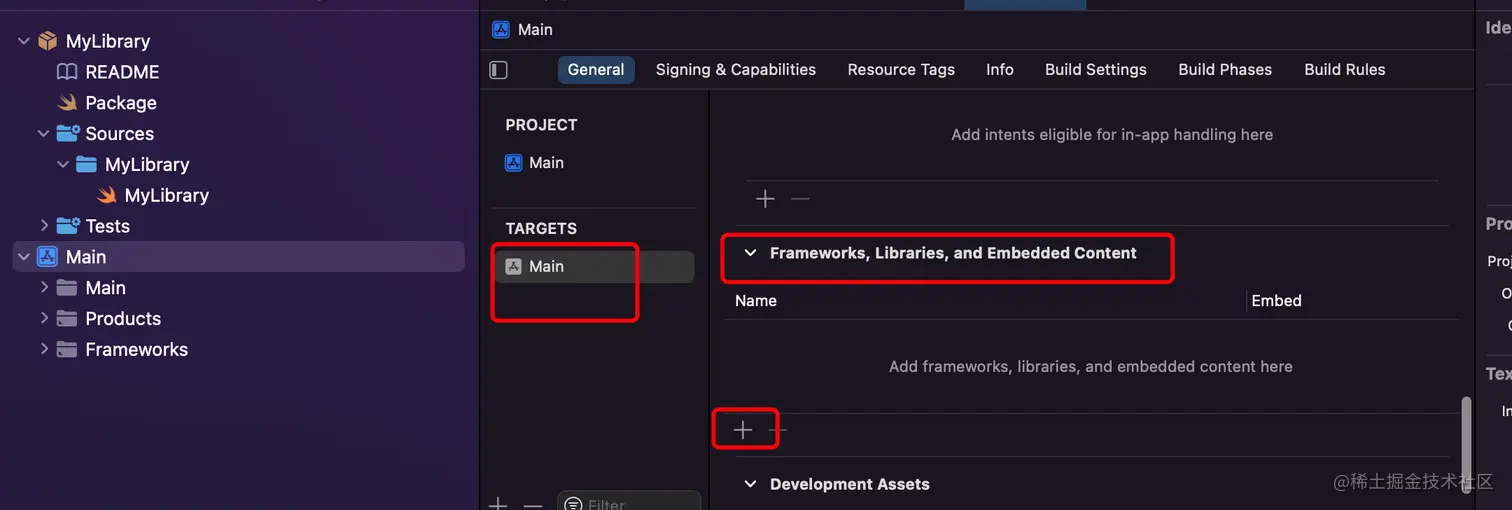
Task: Open the Build Rules tab
Action: coord(1345,70)
